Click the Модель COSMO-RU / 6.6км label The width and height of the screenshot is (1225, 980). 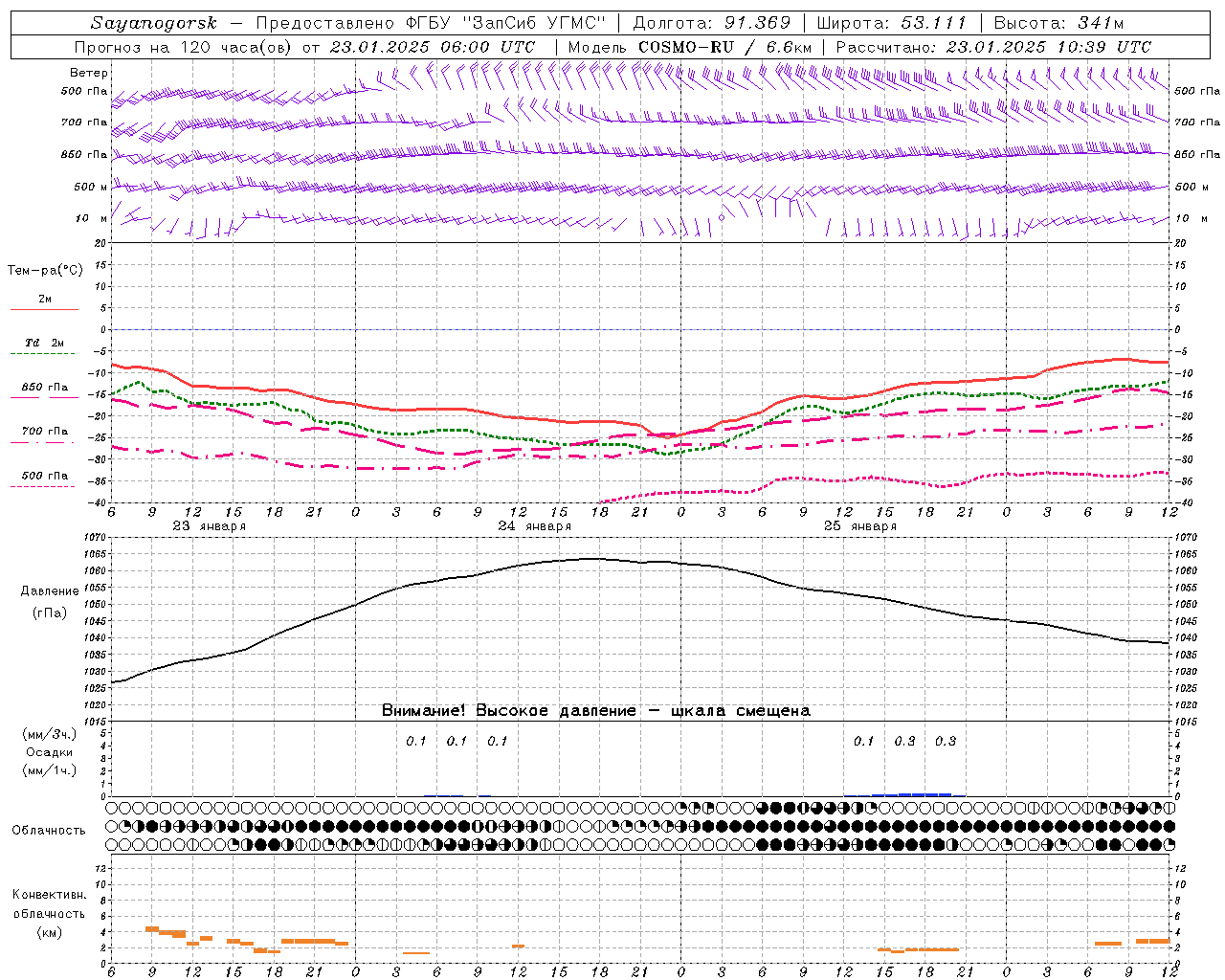[x=691, y=47]
